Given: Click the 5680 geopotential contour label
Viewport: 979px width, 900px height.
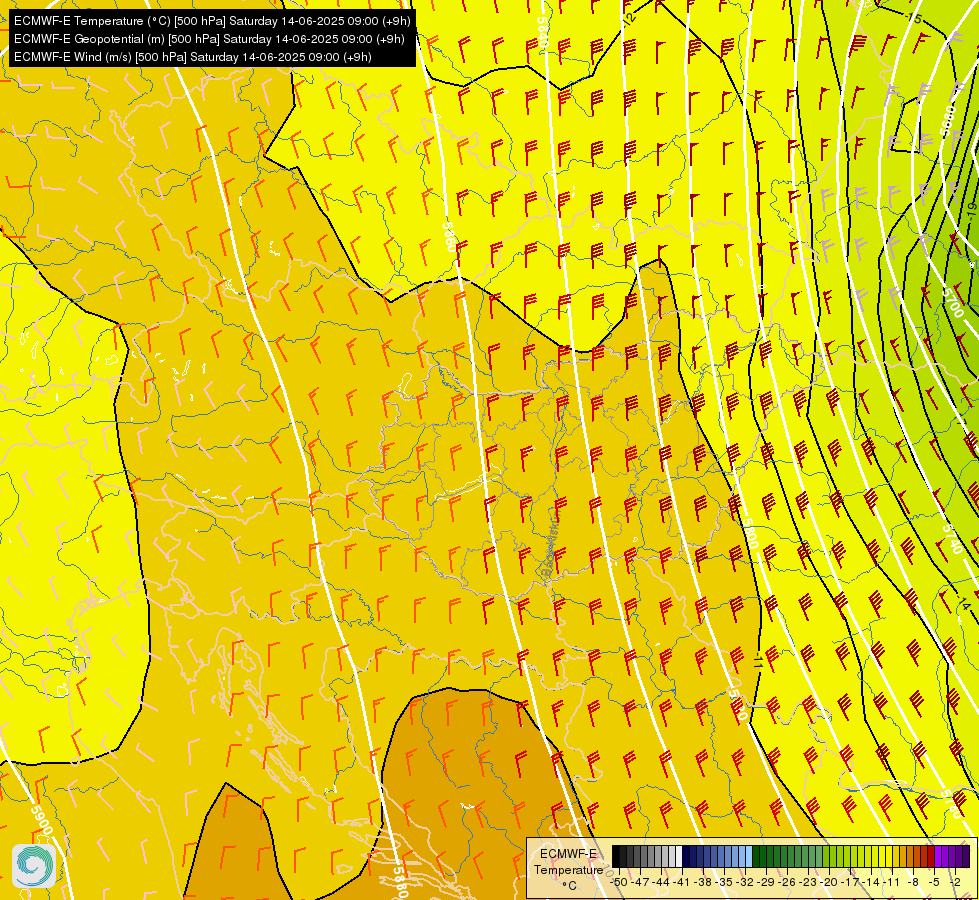Looking at the screenshot, I should (x=948, y=121).
